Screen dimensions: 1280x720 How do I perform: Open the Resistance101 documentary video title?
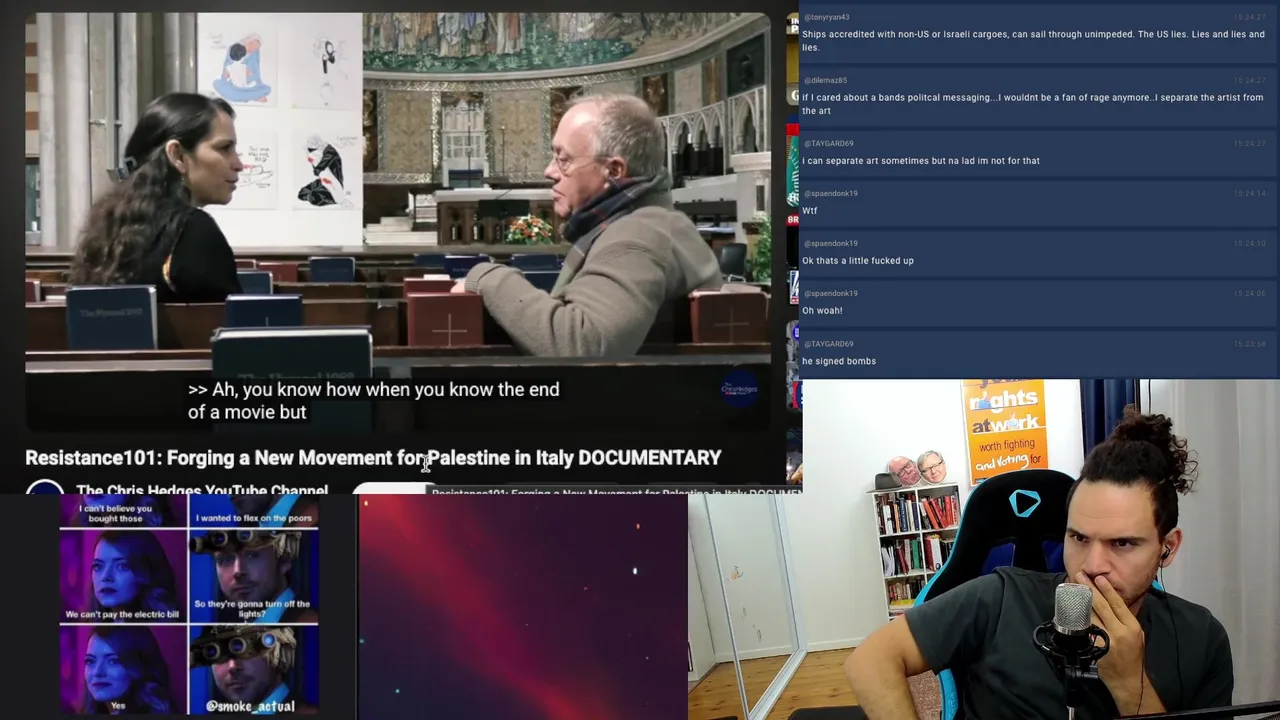click(373, 457)
